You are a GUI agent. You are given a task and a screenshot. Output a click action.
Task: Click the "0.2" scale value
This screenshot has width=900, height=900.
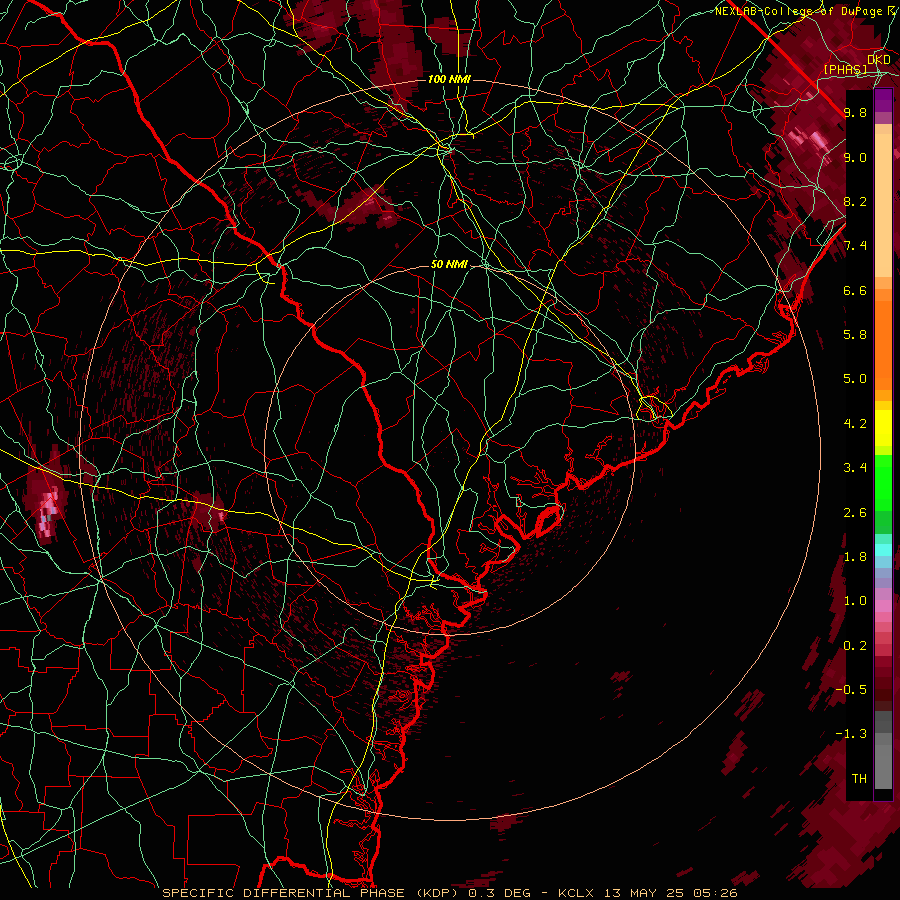coord(855,646)
